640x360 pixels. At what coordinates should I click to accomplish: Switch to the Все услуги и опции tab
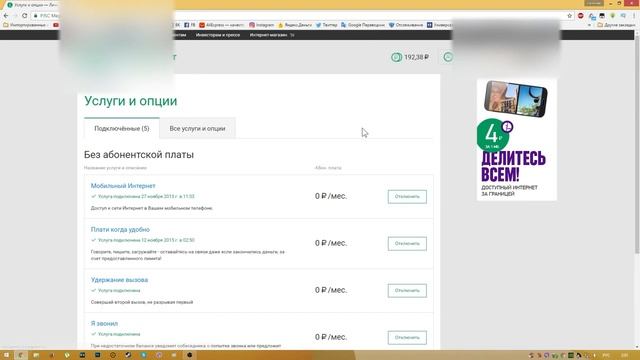pos(198,128)
